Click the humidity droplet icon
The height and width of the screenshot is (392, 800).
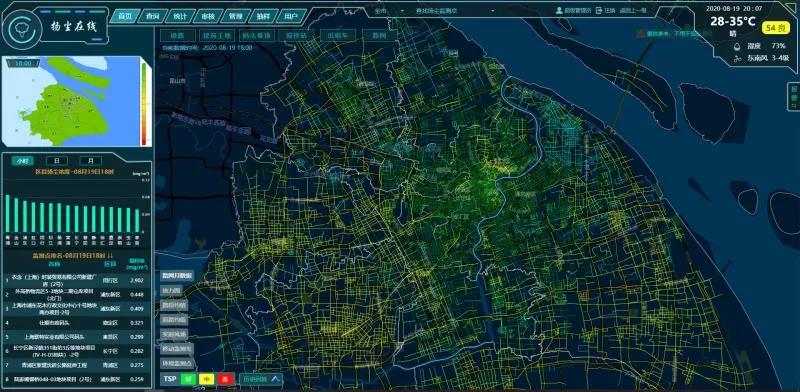(736, 45)
